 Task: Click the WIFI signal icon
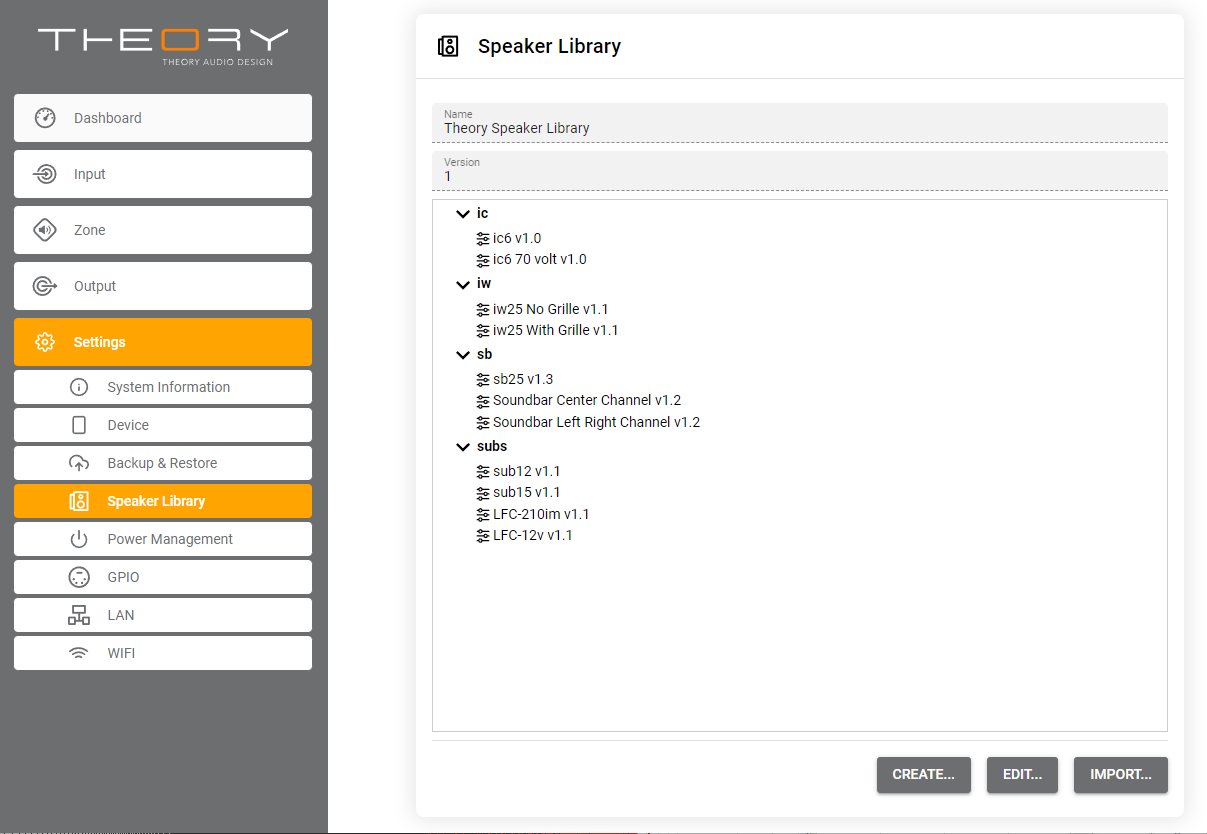79,653
